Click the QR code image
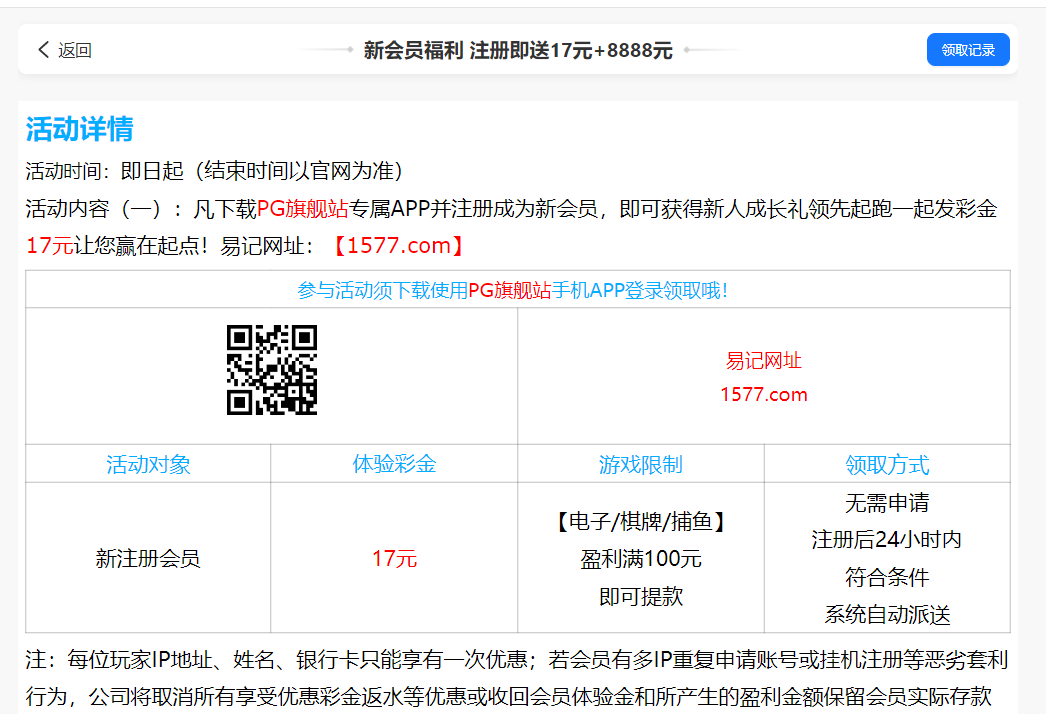Viewport: 1046px width, 714px height. pos(271,370)
